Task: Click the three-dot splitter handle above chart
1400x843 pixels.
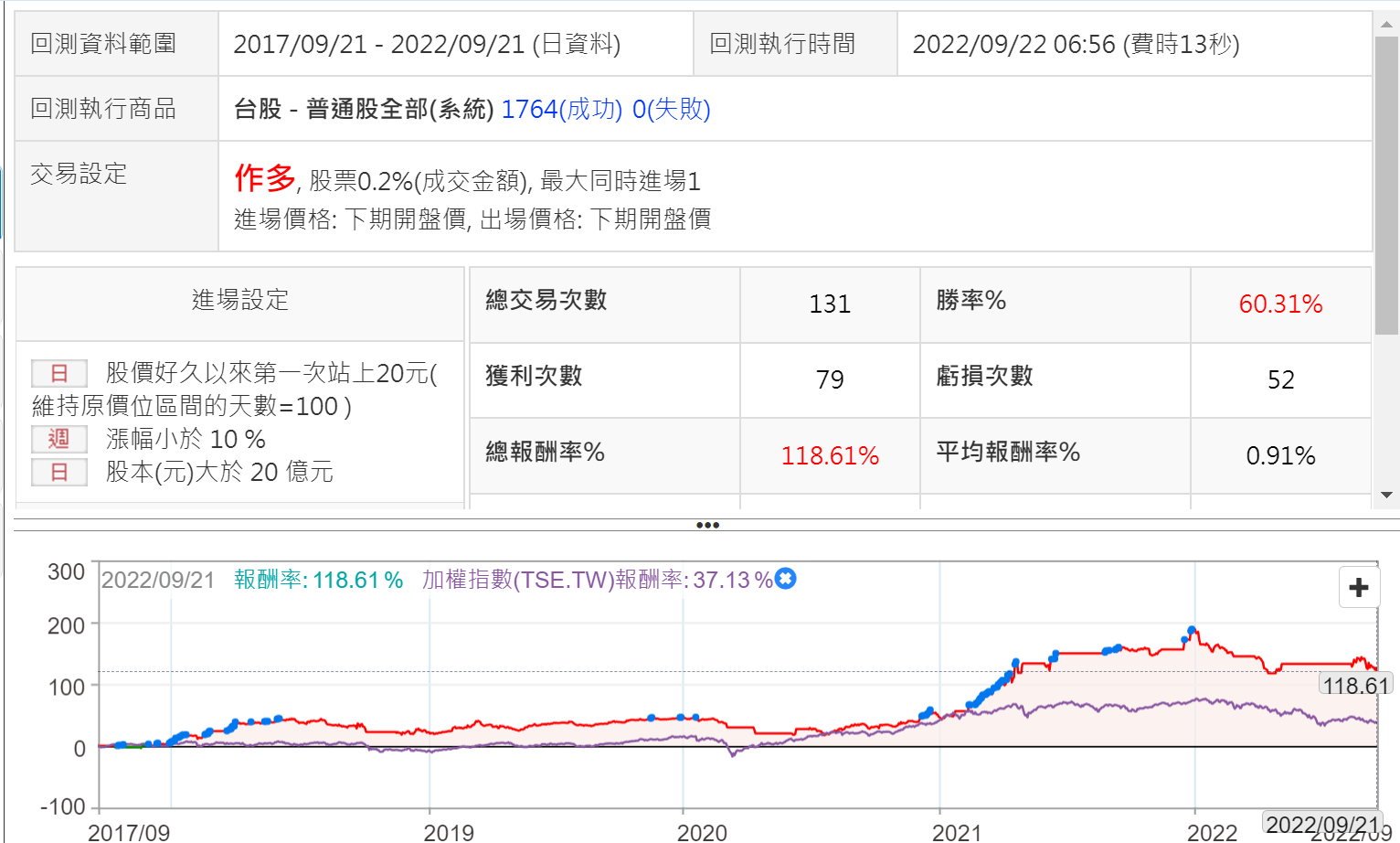Action: tap(707, 525)
